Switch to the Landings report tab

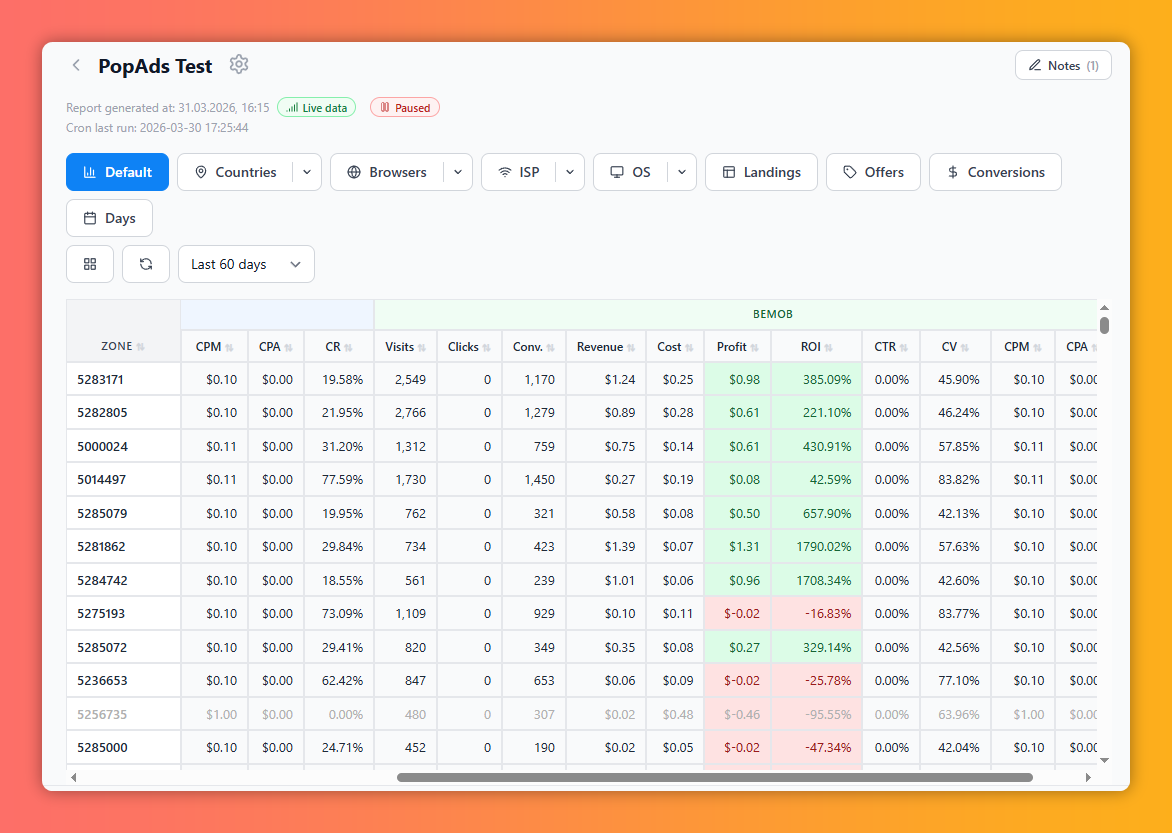pos(761,172)
